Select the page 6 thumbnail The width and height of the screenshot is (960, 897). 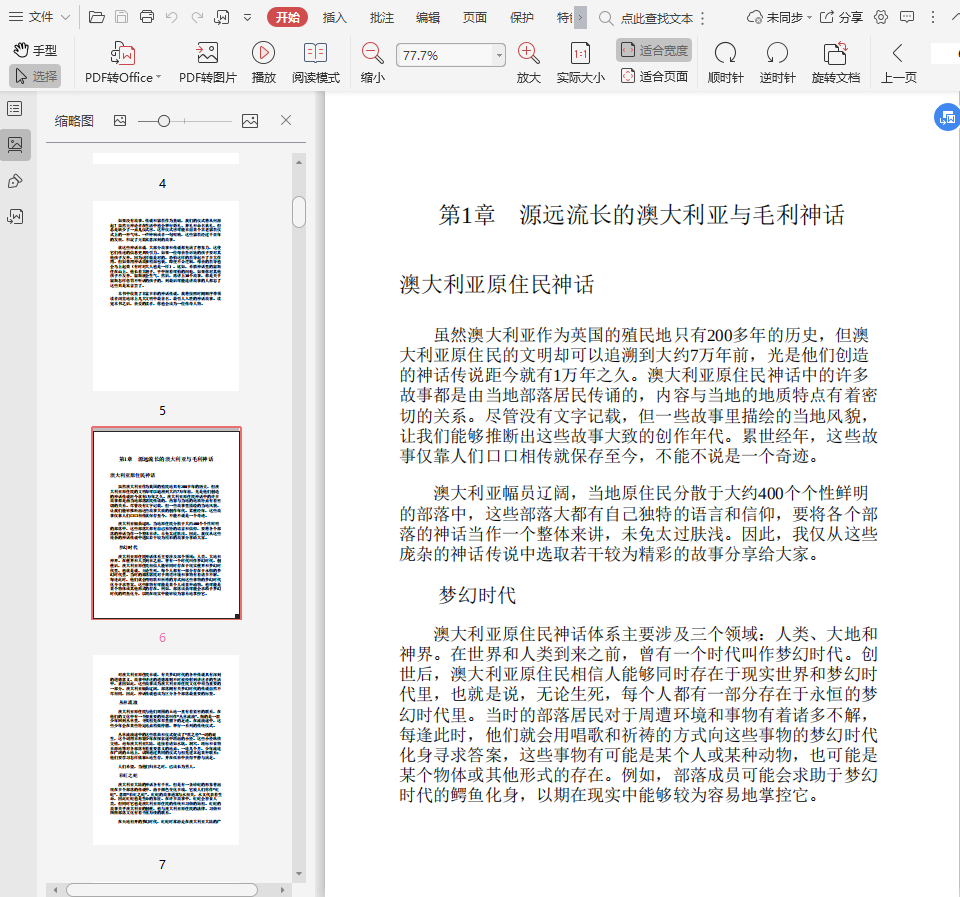tap(166, 523)
